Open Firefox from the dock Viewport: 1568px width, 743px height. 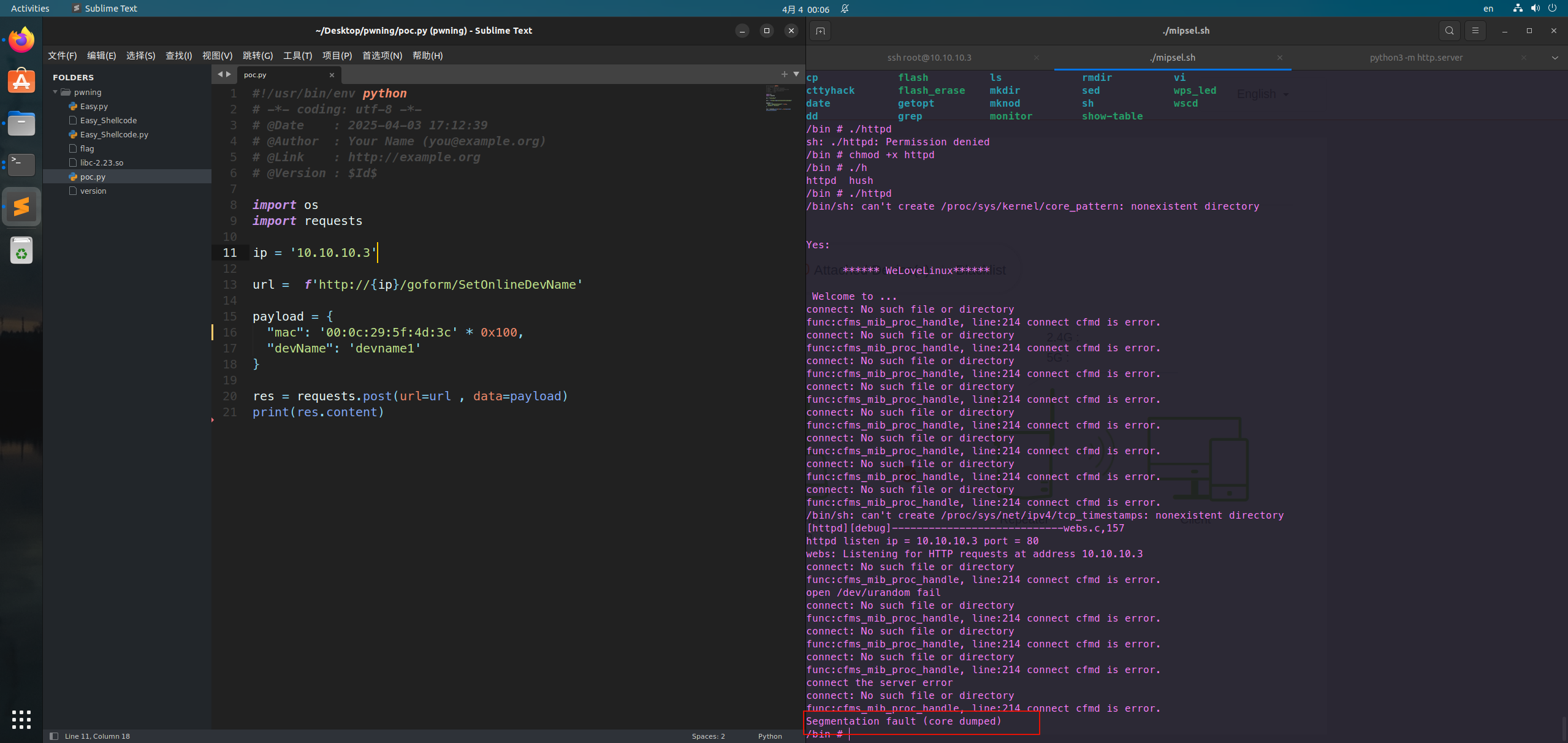[x=21, y=40]
